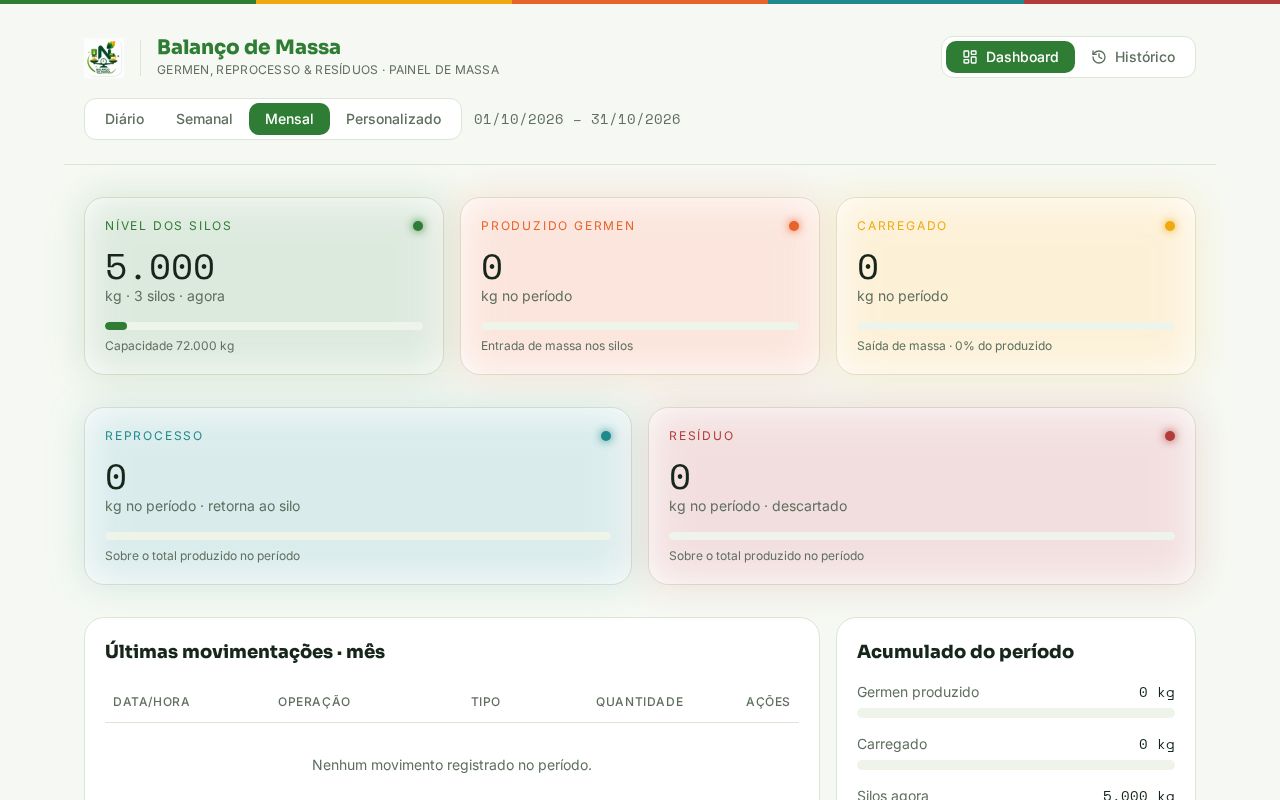1280x800 pixels.
Task: Click the NÍVEL DOS SILOS card label
Action: click(x=168, y=226)
